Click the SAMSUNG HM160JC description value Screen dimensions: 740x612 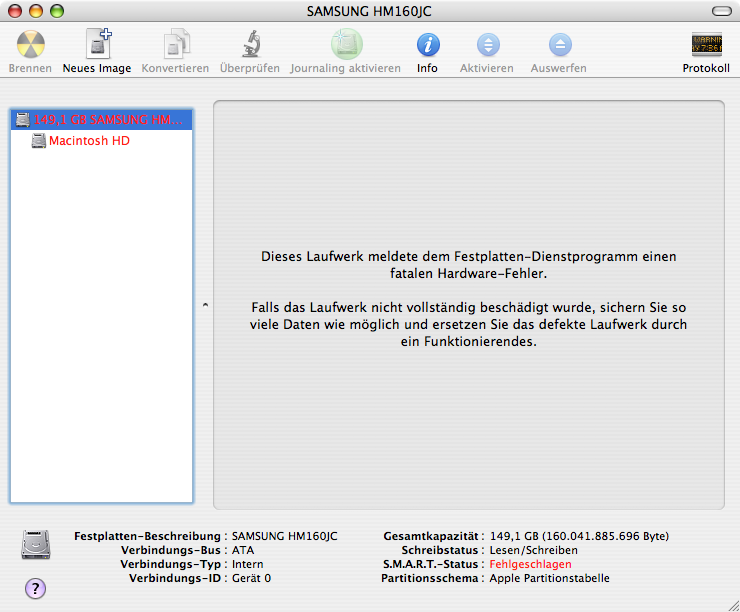click(x=285, y=536)
